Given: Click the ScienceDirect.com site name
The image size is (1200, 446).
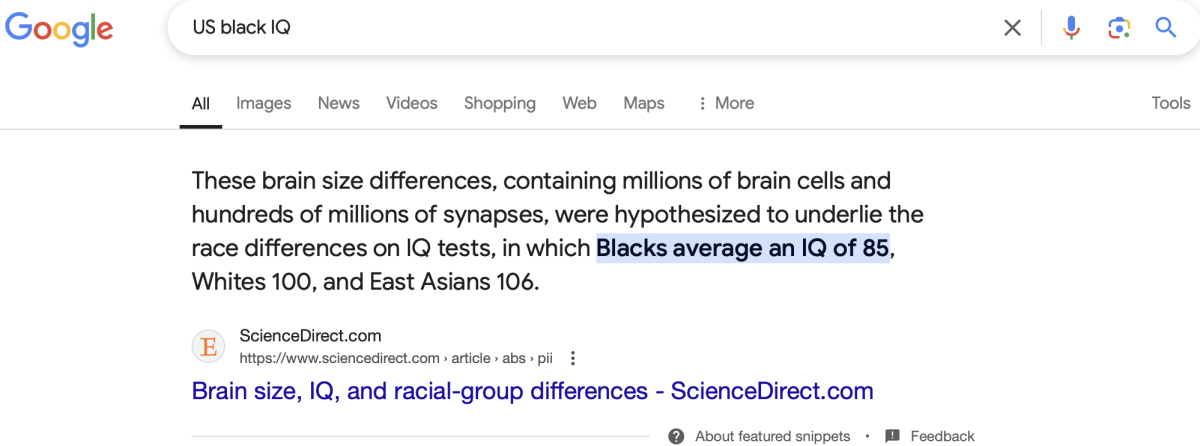Looking at the screenshot, I should pos(311,336).
